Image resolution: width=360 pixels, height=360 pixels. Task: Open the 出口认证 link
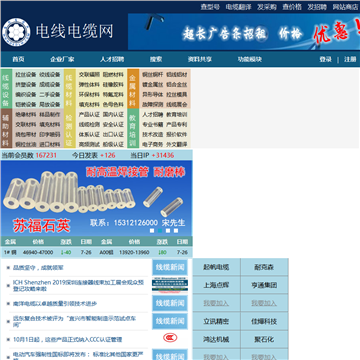click(x=113, y=134)
